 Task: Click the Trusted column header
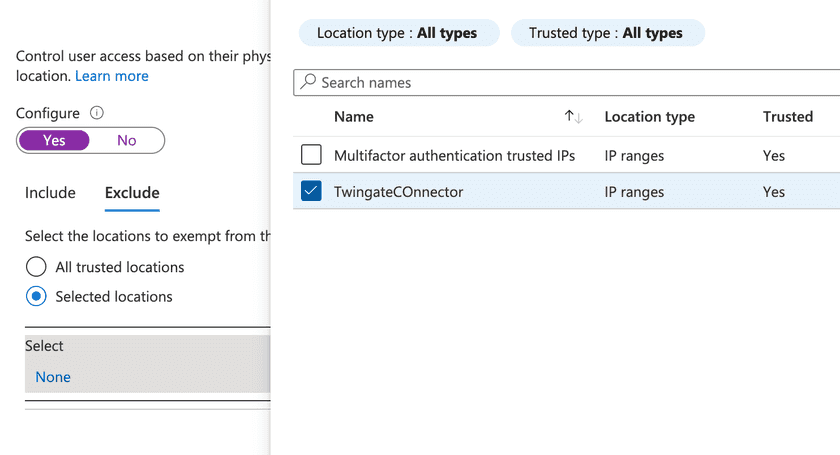pyautogui.click(x=787, y=117)
